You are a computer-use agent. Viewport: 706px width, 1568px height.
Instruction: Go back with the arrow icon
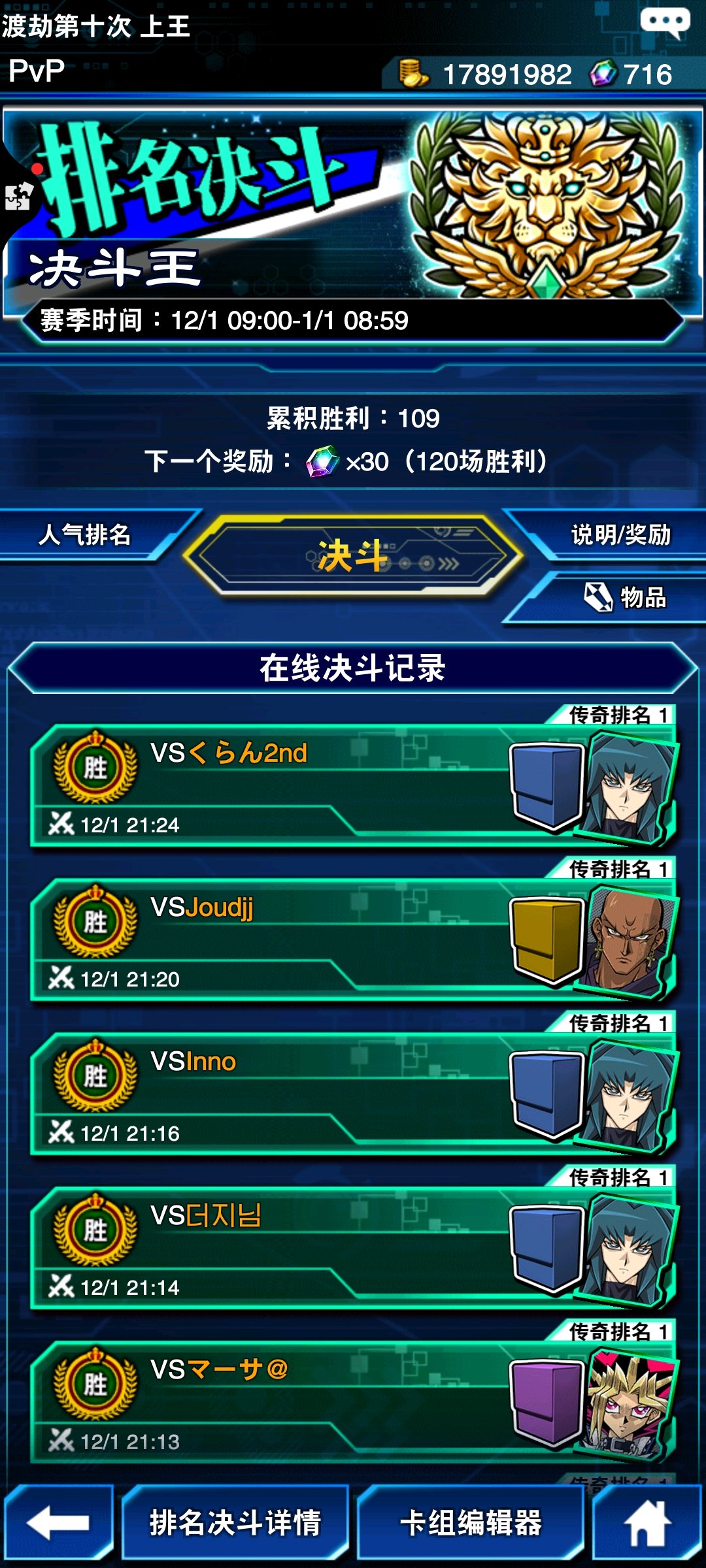tap(59, 1523)
